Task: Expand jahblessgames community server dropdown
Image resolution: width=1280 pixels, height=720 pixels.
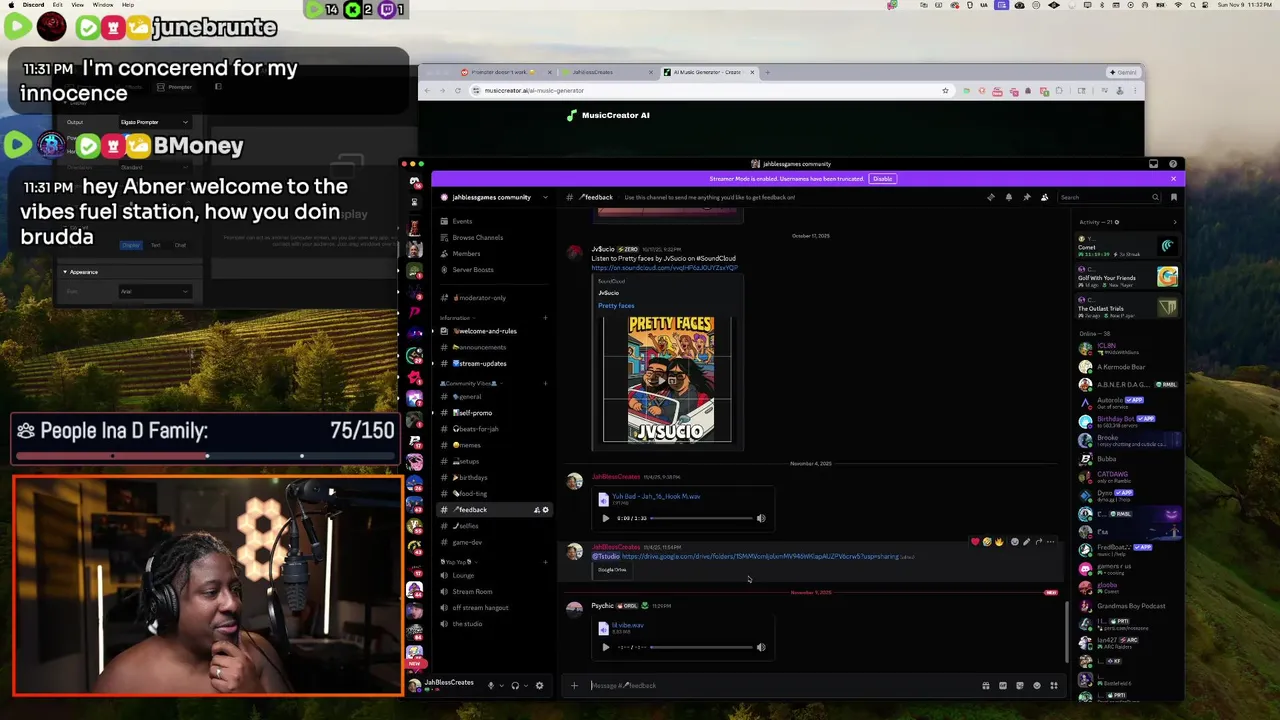Action: (x=545, y=197)
